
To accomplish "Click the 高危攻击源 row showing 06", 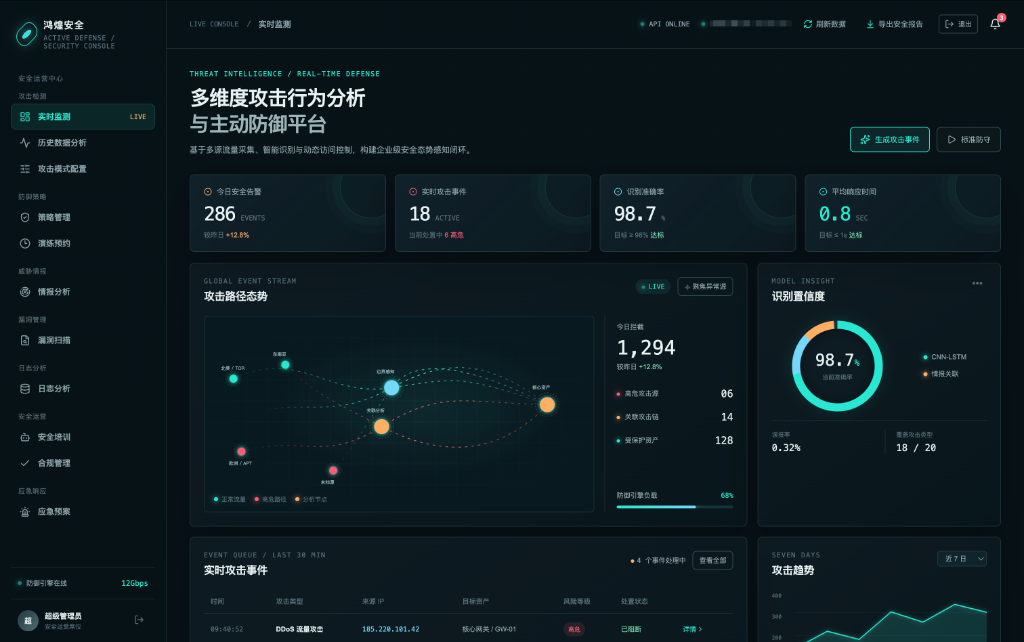I will point(675,394).
